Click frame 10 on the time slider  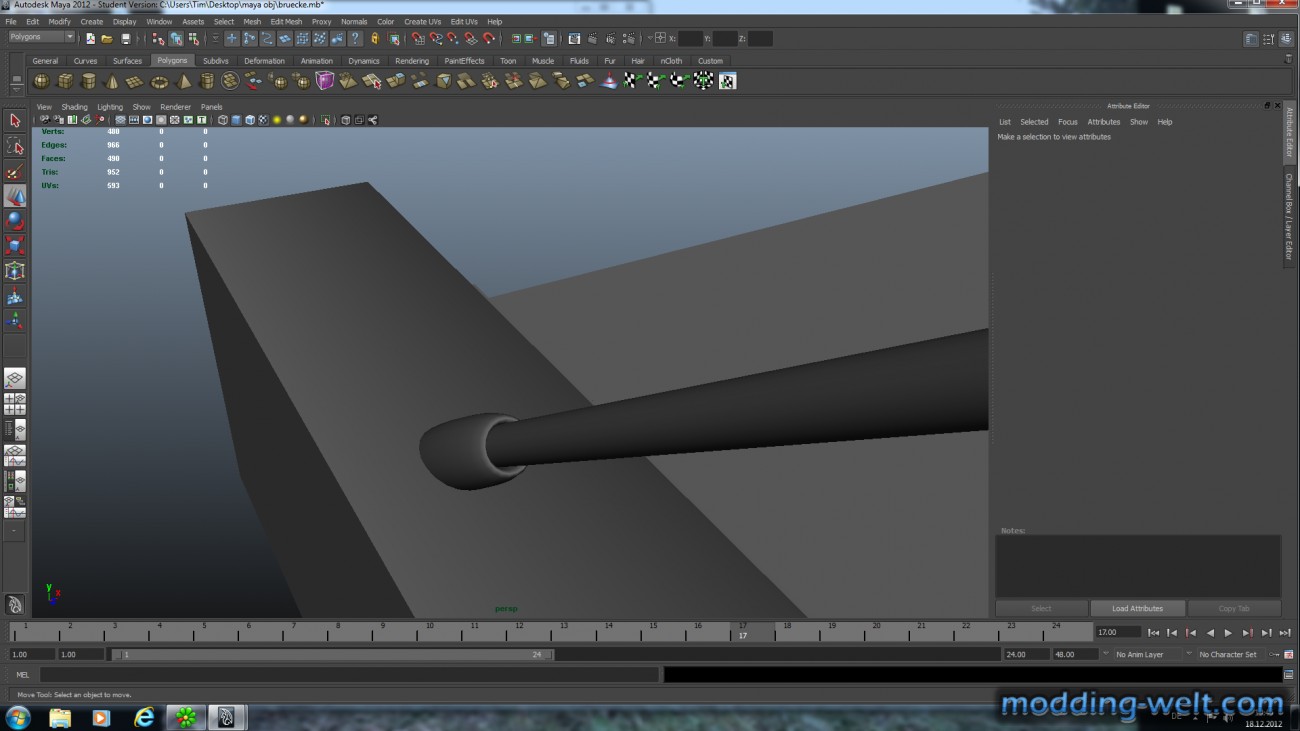click(x=428, y=632)
